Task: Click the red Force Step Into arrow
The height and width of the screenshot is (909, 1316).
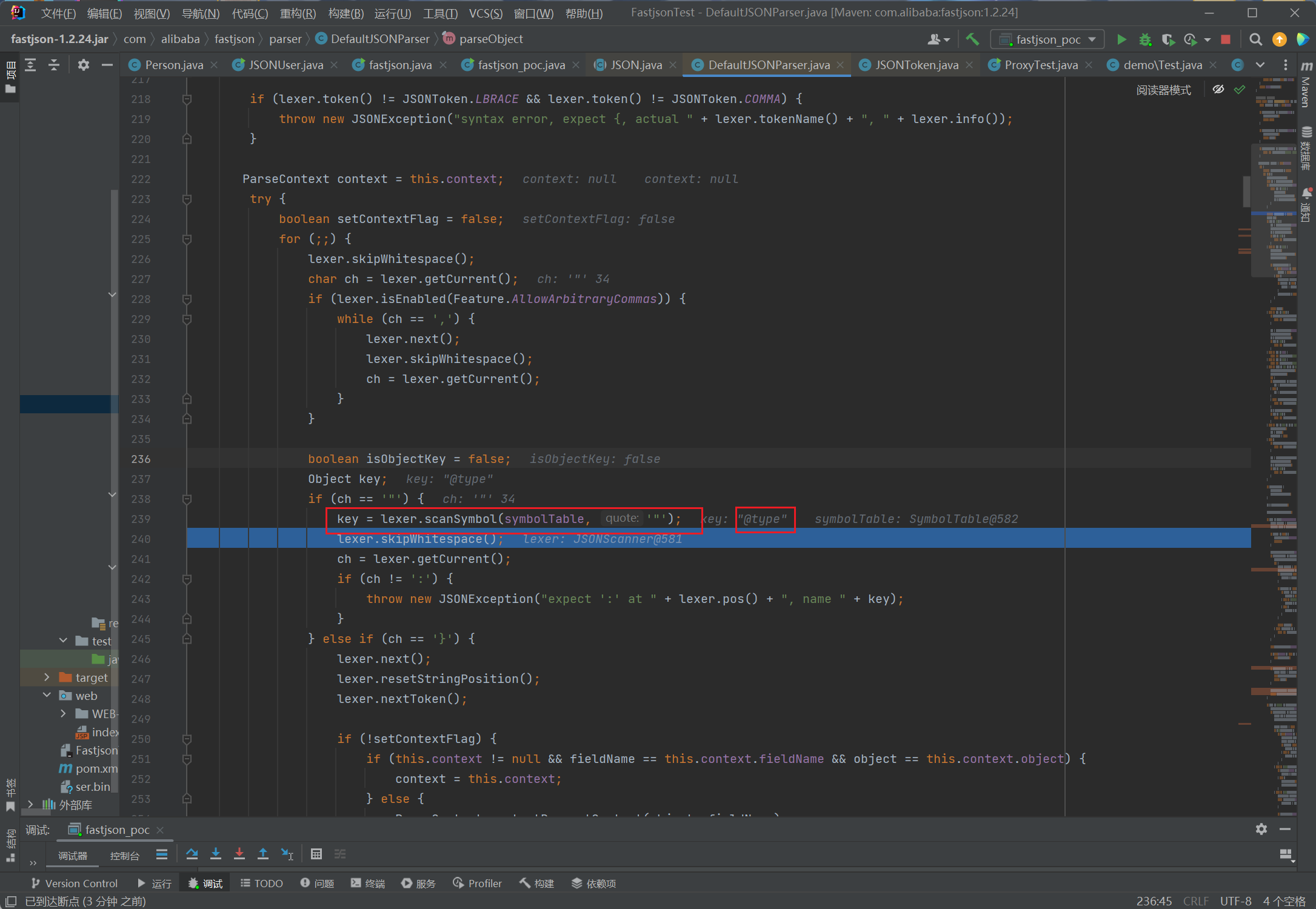Action: 239,854
